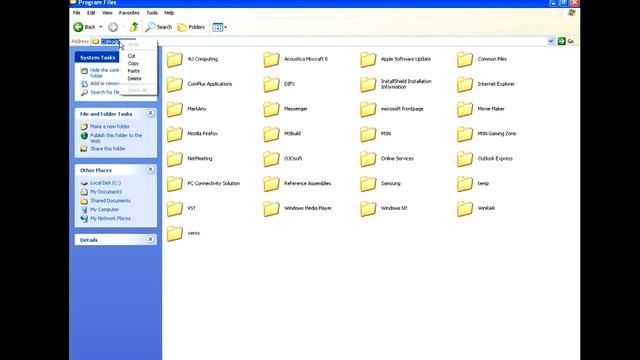The height and width of the screenshot is (360, 640).
Task: Select the Internet Explorer folder
Action: tap(486, 84)
